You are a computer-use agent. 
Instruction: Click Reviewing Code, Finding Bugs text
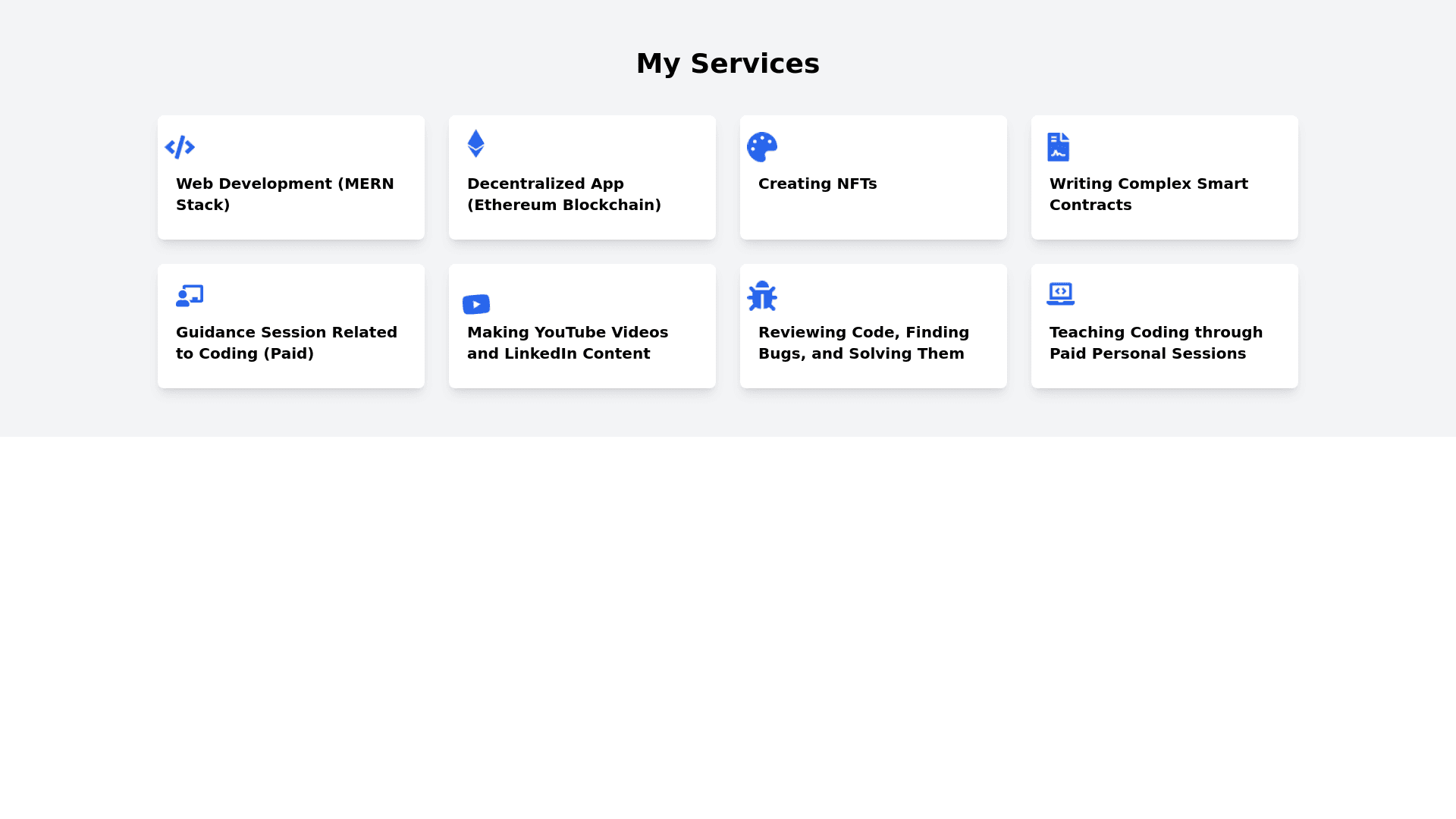click(863, 343)
